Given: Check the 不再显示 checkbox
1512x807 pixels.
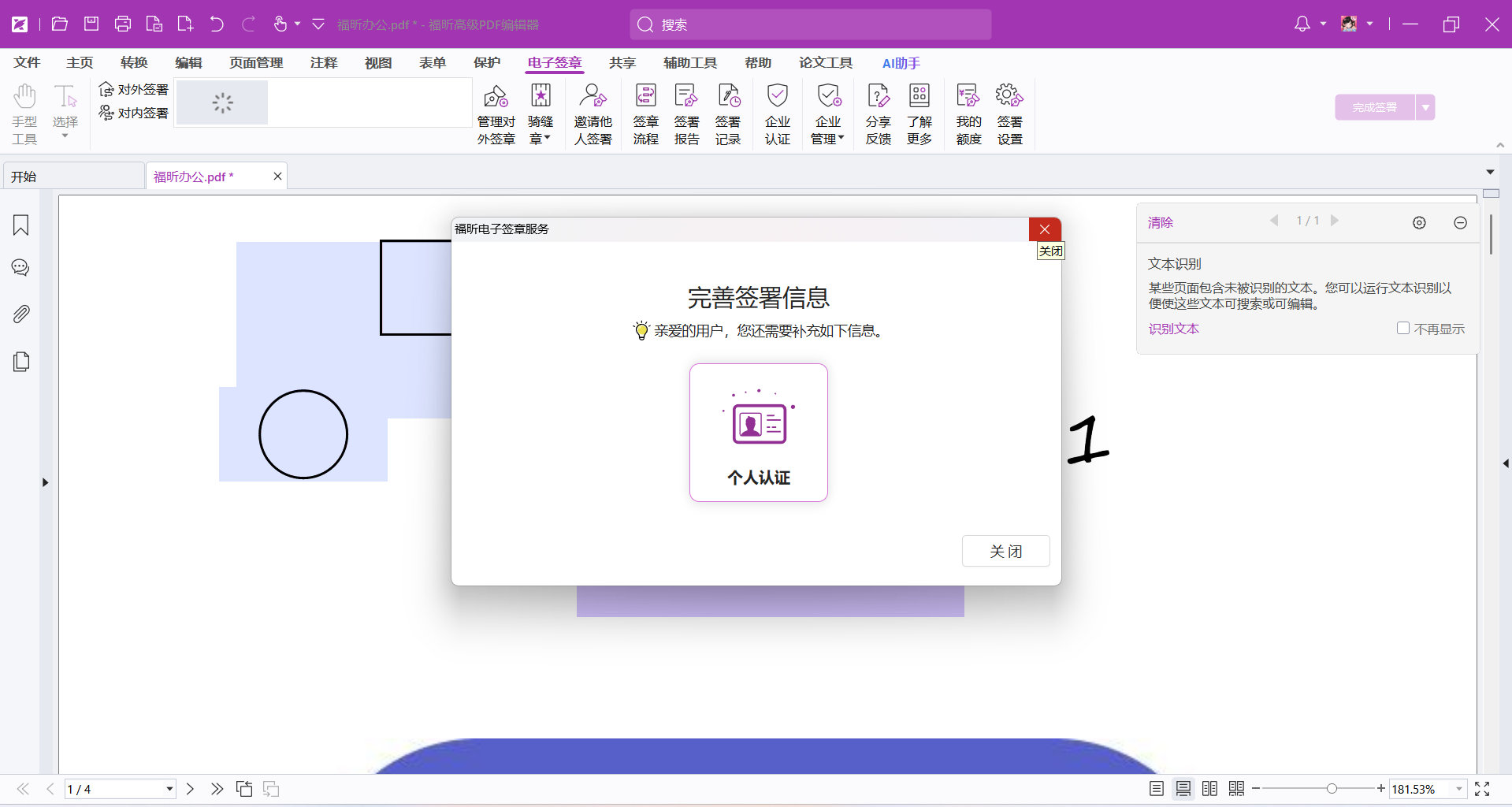Looking at the screenshot, I should [x=1403, y=329].
